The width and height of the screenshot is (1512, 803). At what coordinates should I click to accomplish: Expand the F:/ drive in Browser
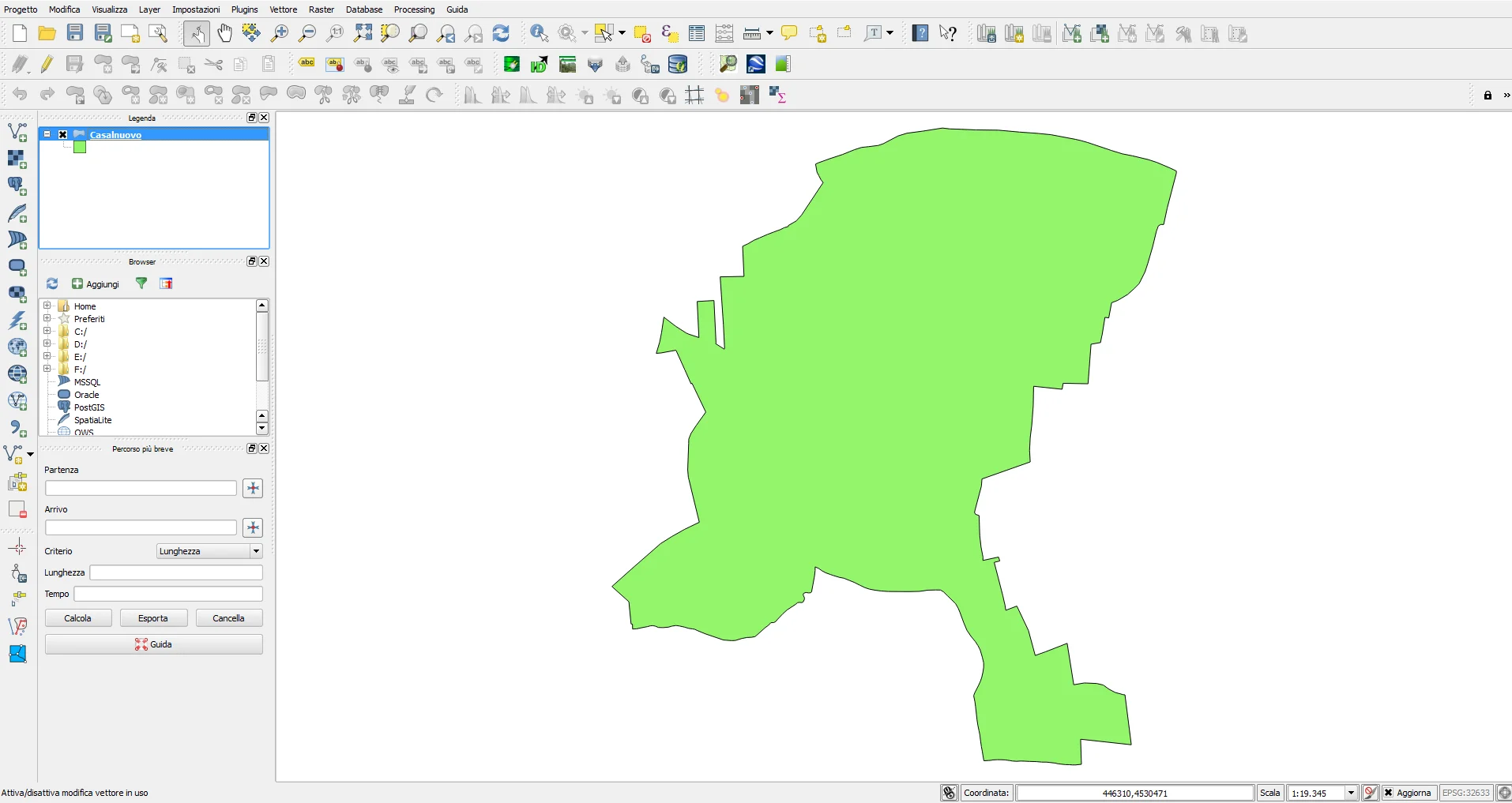click(47, 369)
